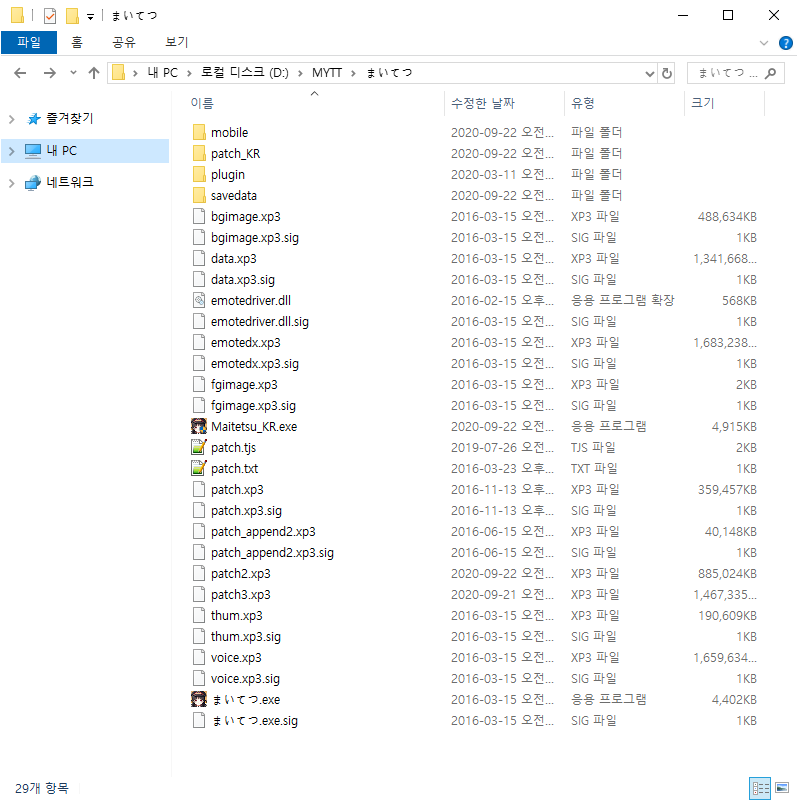The height and width of the screenshot is (801, 798).
Task: Open the 파일 menu tab
Action: pyautogui.click(x=29, y=42)
